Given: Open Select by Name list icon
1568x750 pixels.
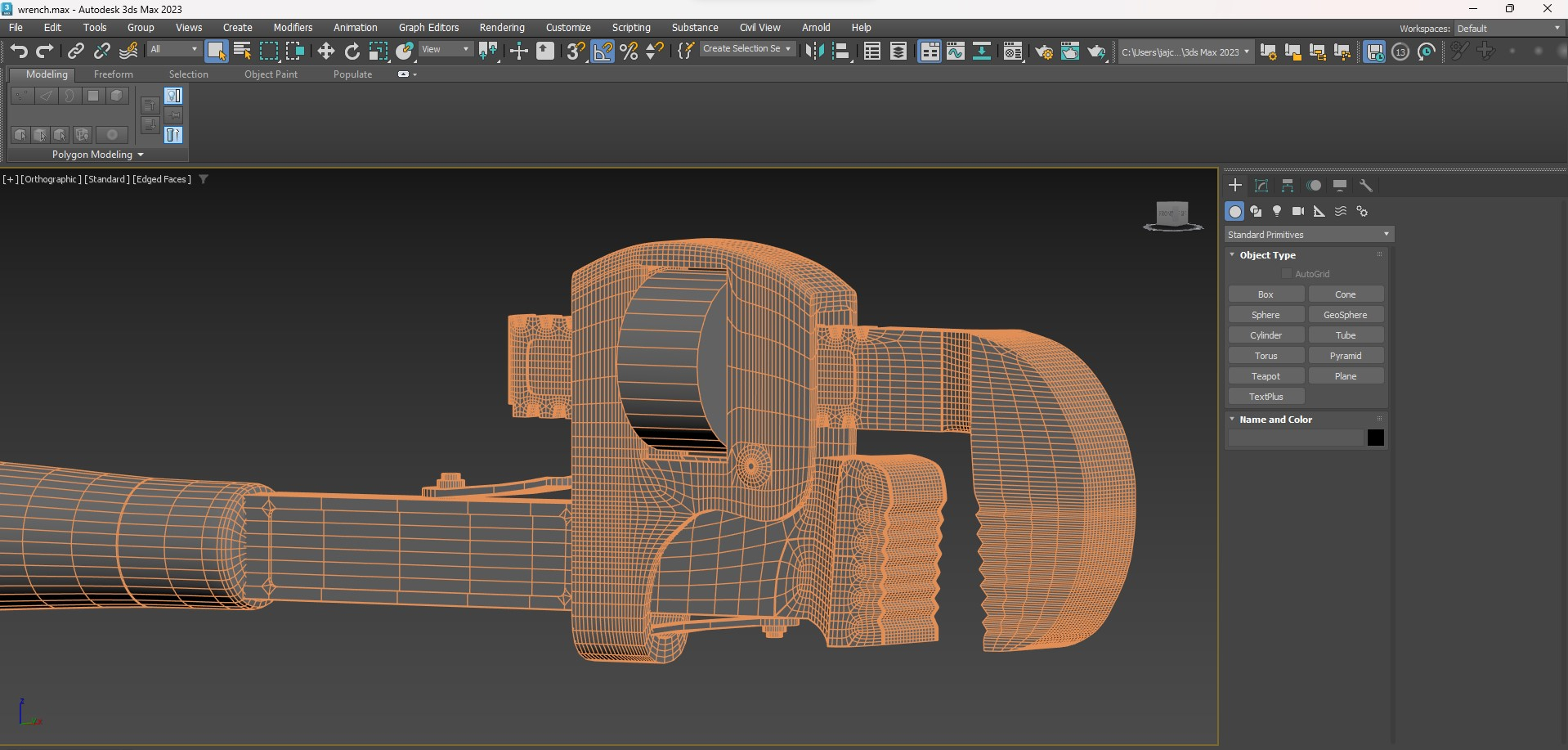Looking at the screenshot, I should click(x=242, y=51).
